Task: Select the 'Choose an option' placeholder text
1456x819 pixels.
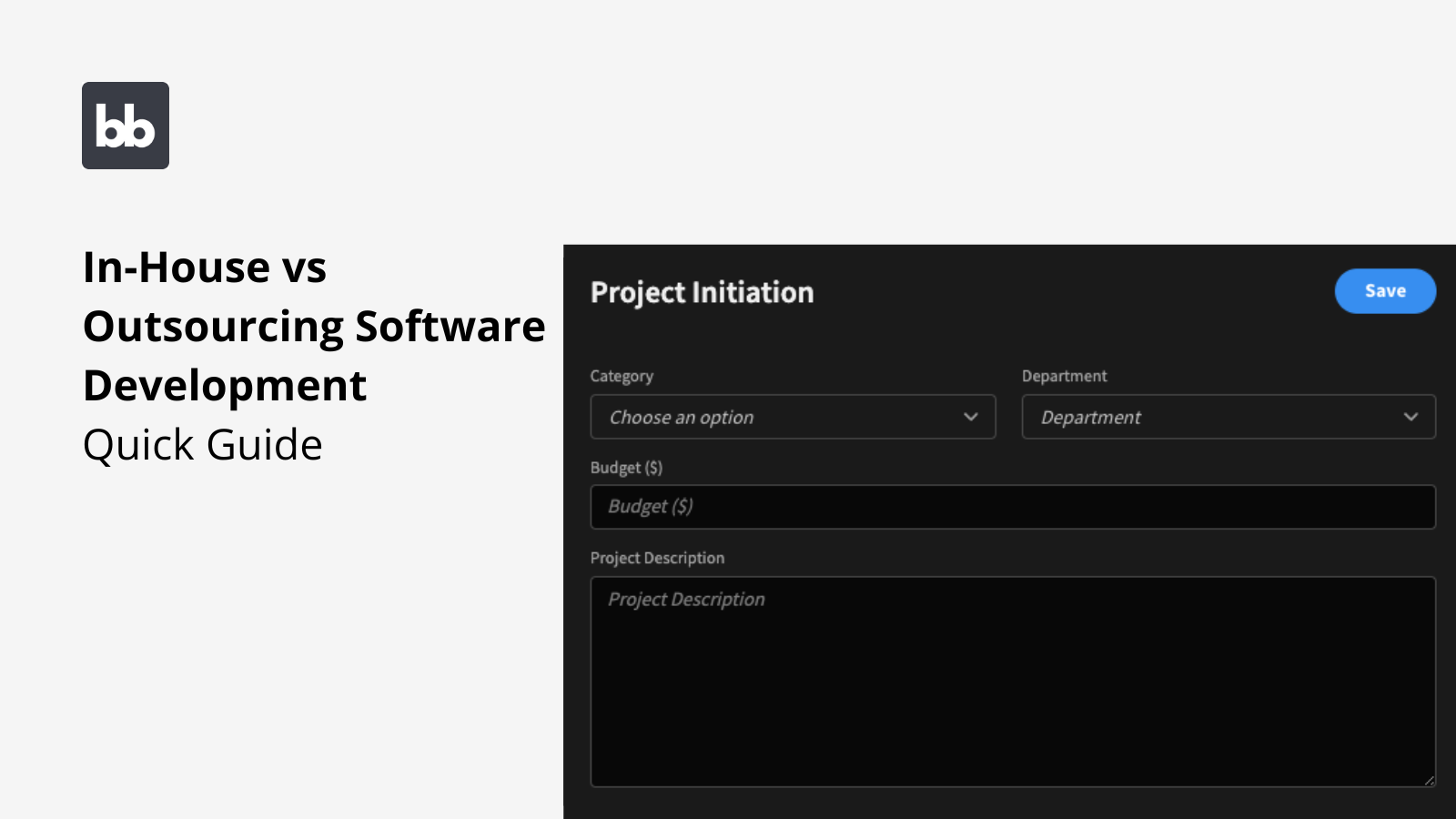Action: click(681, 417)
